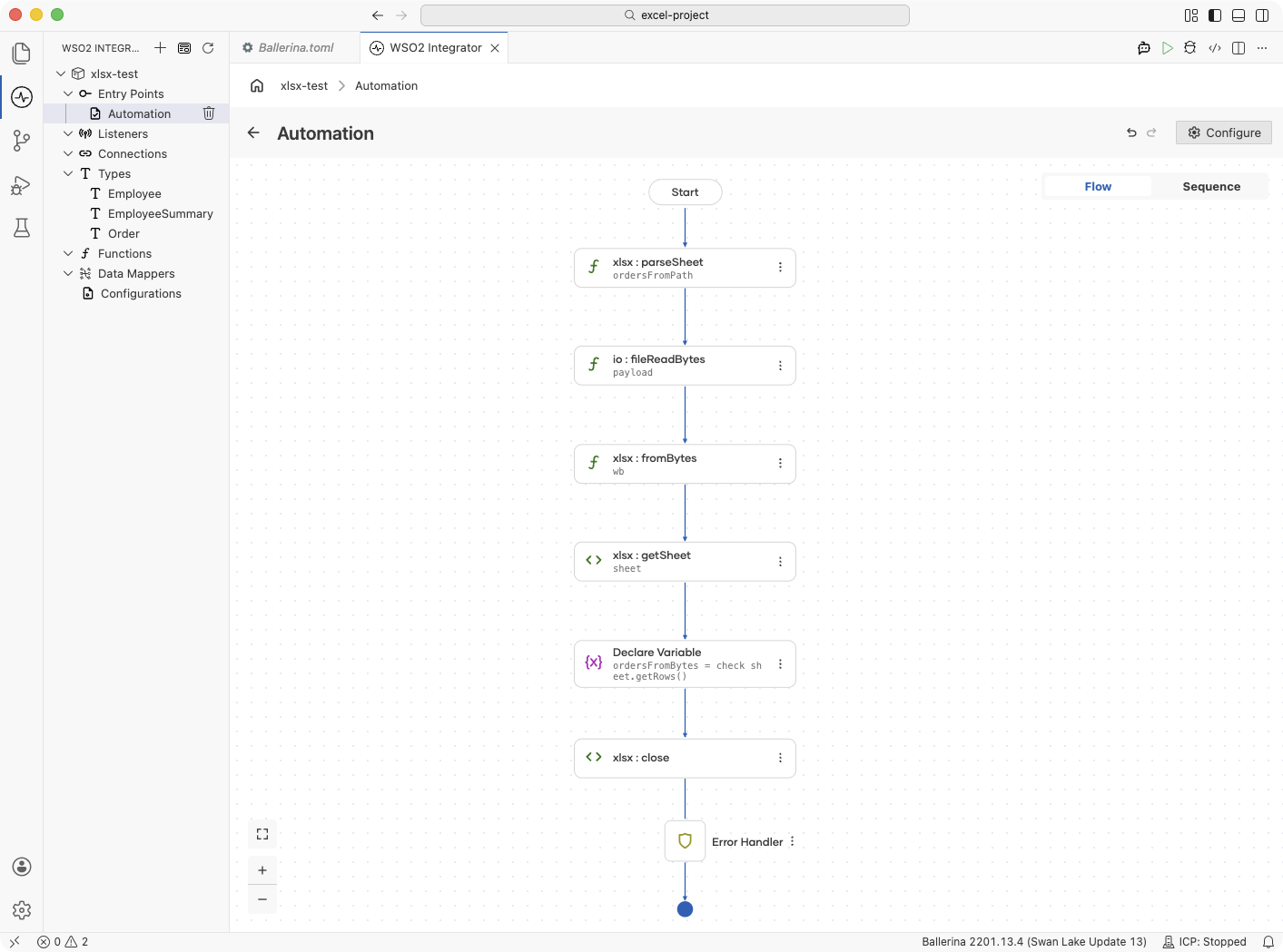
Task: Undo the last diagram change
Action: pos(1131,132)
